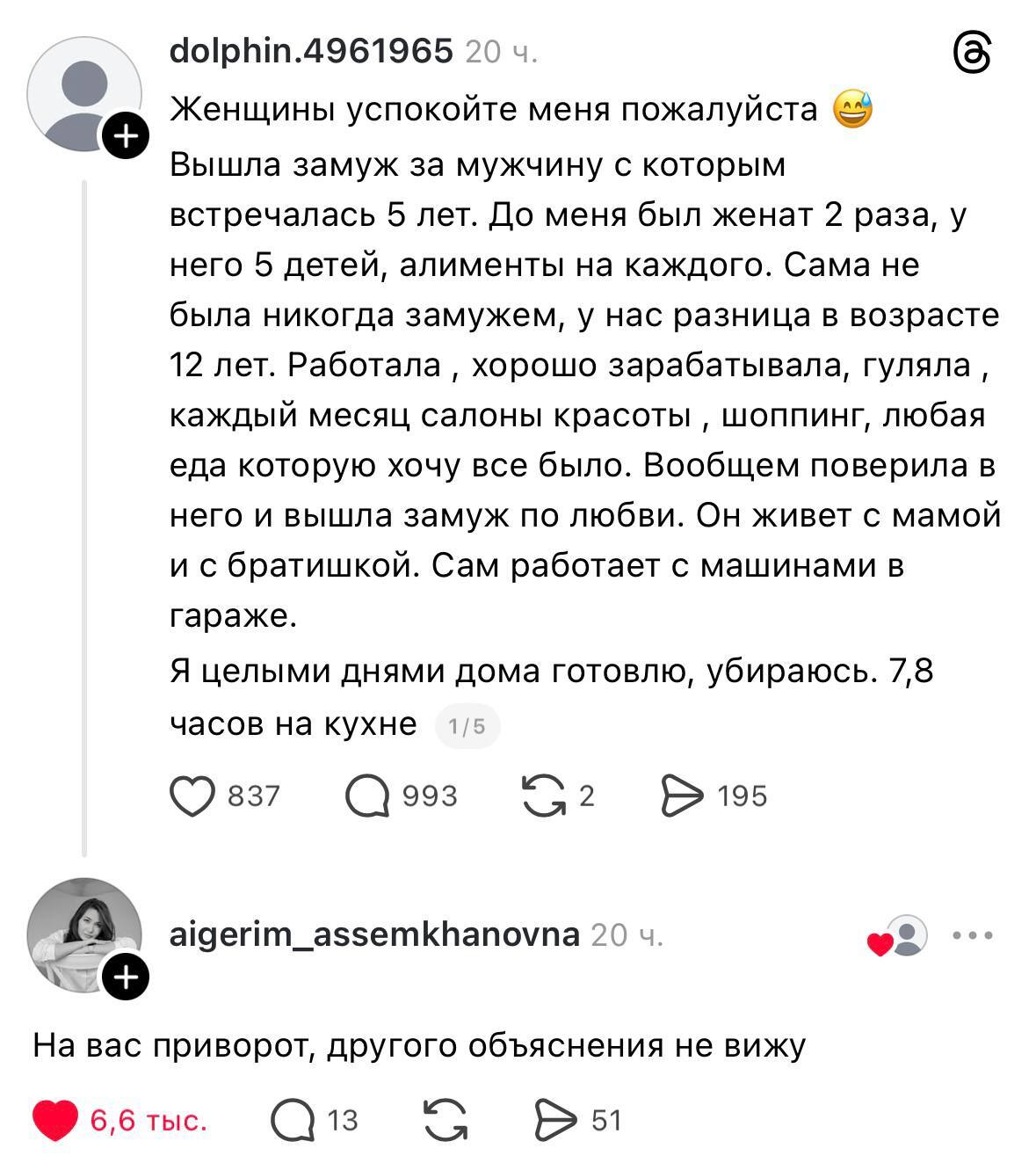Repost the aigerim_assemkhanovna reply
The height and width of the screenshot is (1163, 1036).
(446, 1121)
